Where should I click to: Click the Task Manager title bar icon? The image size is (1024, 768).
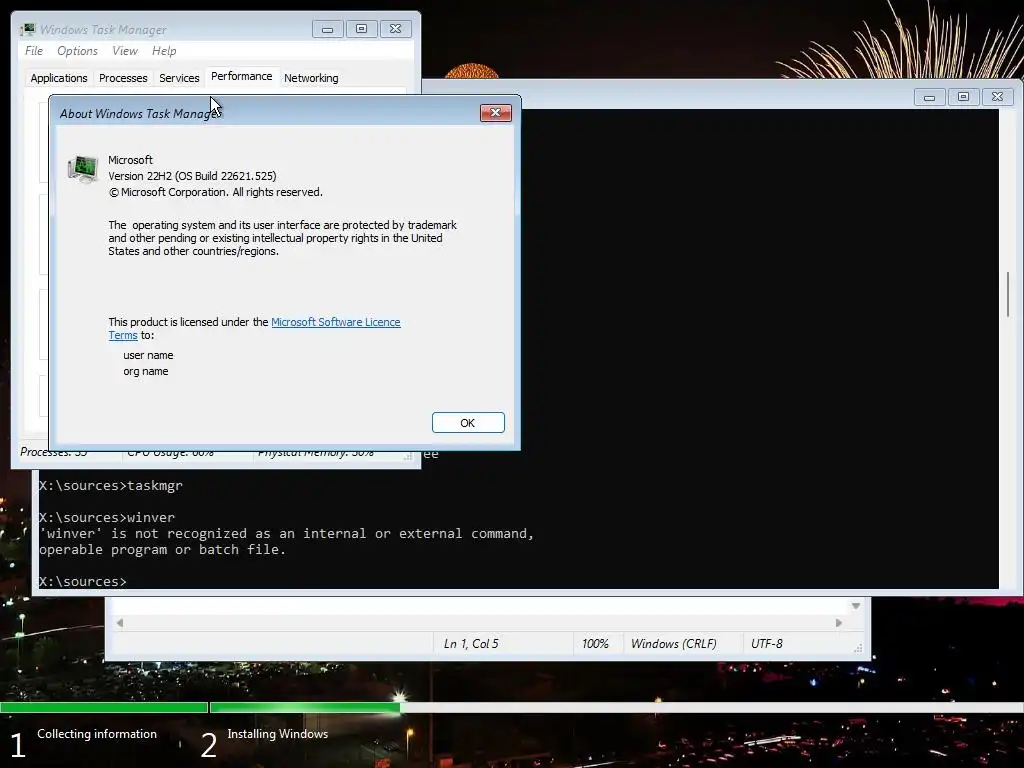pos(27,29)
